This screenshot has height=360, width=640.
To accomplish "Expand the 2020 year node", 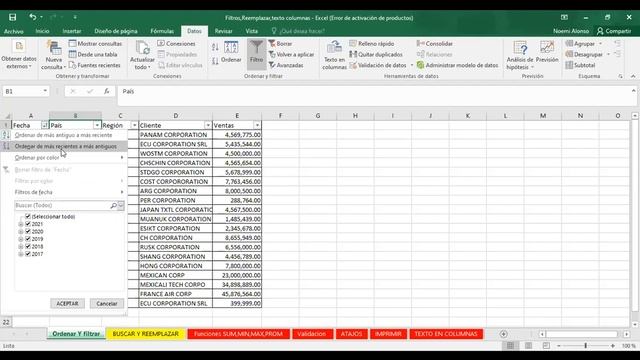I will click(21, 231).
